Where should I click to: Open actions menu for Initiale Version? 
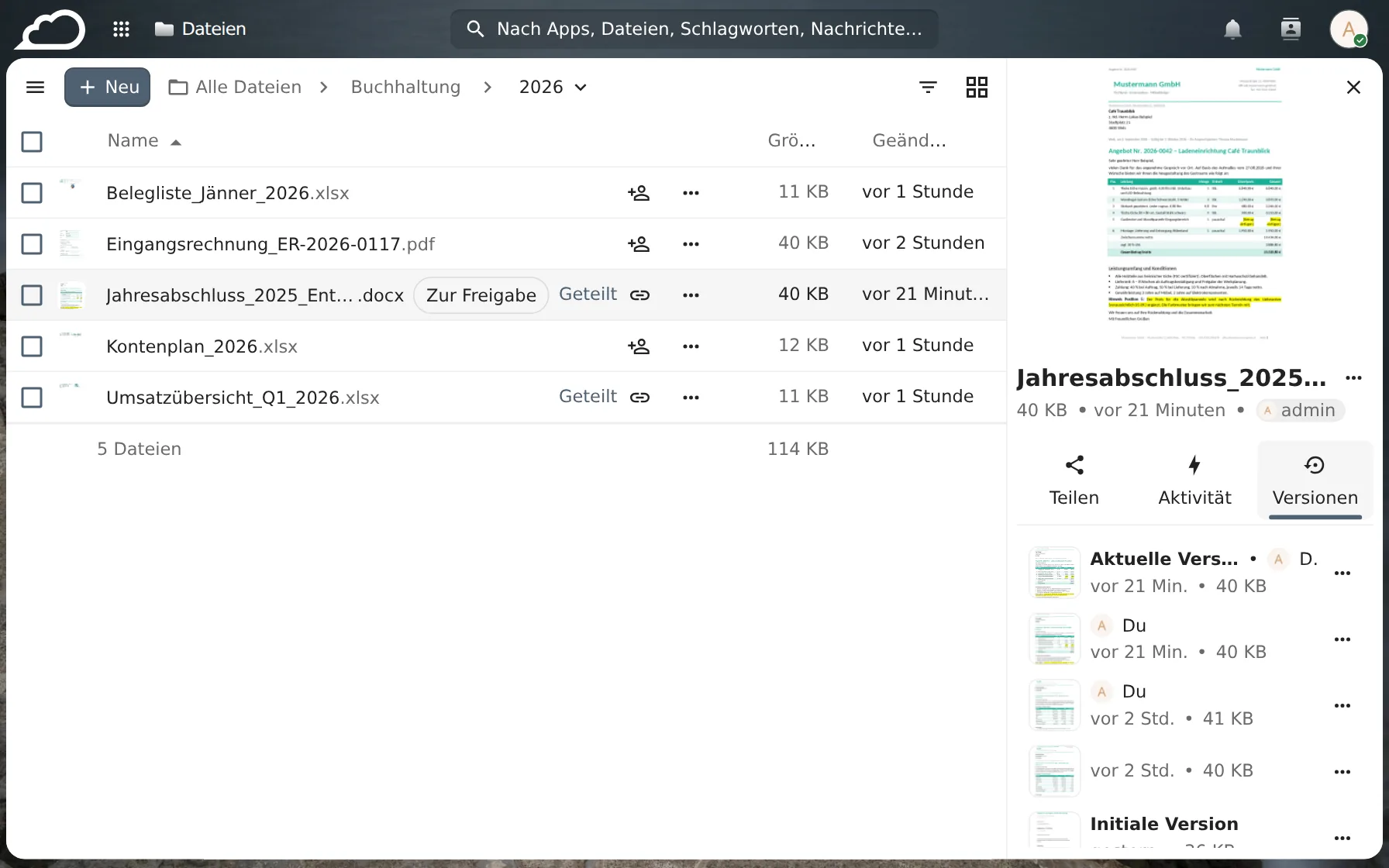[1342, 838]
